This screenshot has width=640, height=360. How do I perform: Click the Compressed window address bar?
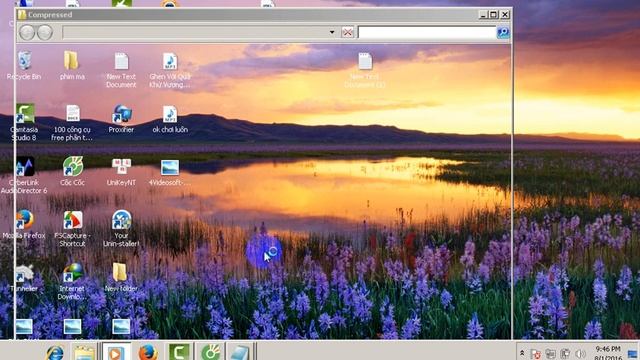tap(200, 32)
